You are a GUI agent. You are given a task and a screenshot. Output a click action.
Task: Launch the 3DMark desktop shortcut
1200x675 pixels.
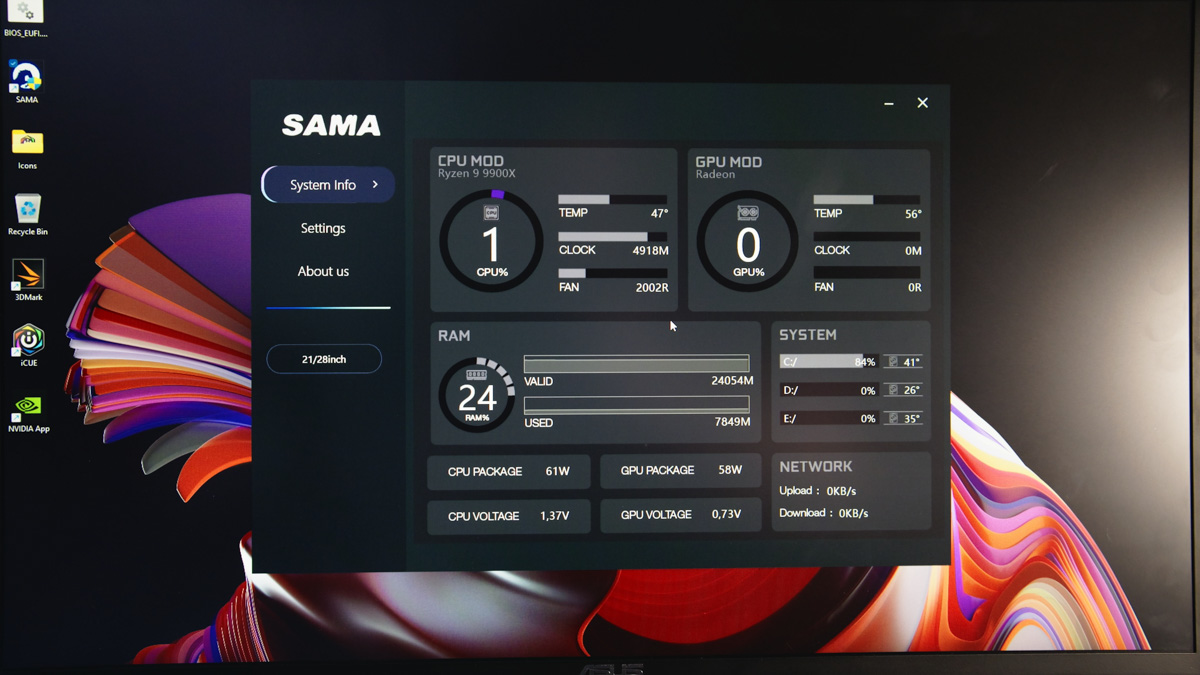[28, 280]
